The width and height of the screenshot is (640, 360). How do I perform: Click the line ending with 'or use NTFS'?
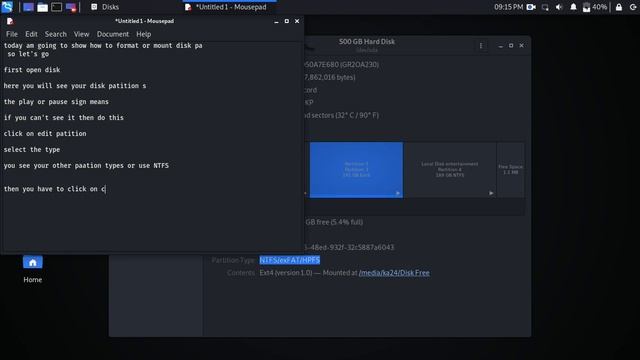tap(86, 165)
